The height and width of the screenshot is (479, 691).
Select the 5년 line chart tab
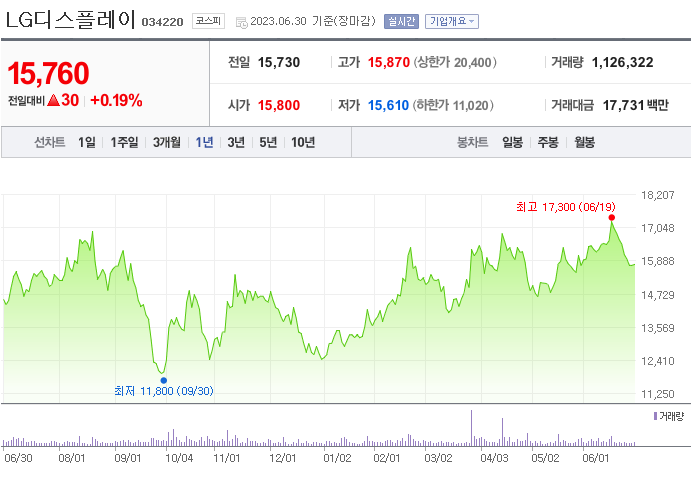tap(268, 142)
